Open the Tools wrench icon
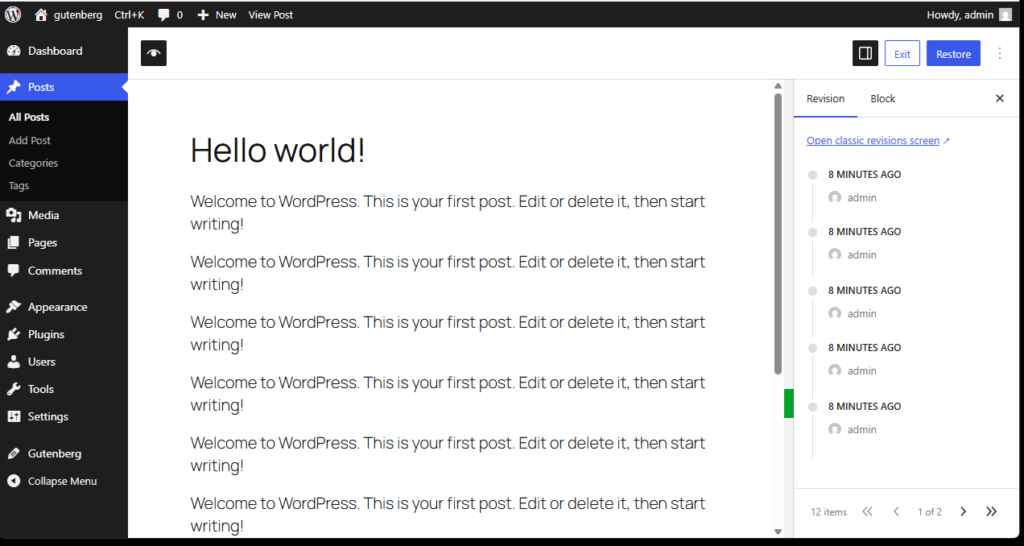 (14, 389)
